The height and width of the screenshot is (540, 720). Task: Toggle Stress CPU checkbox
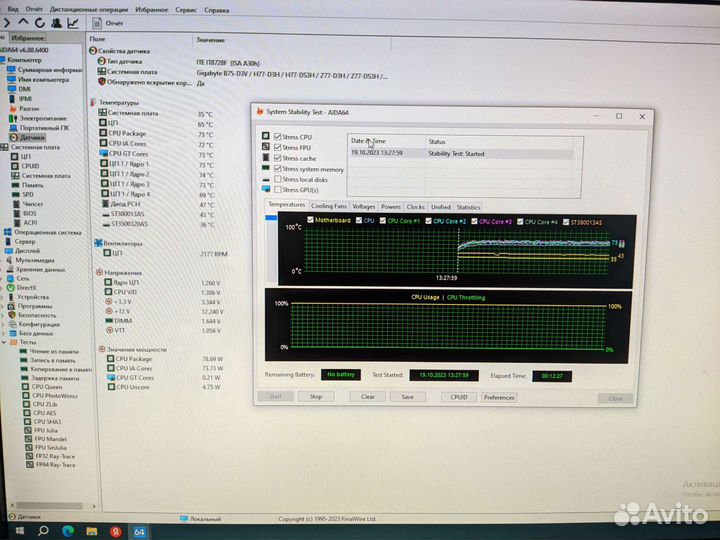pos(277,136)
